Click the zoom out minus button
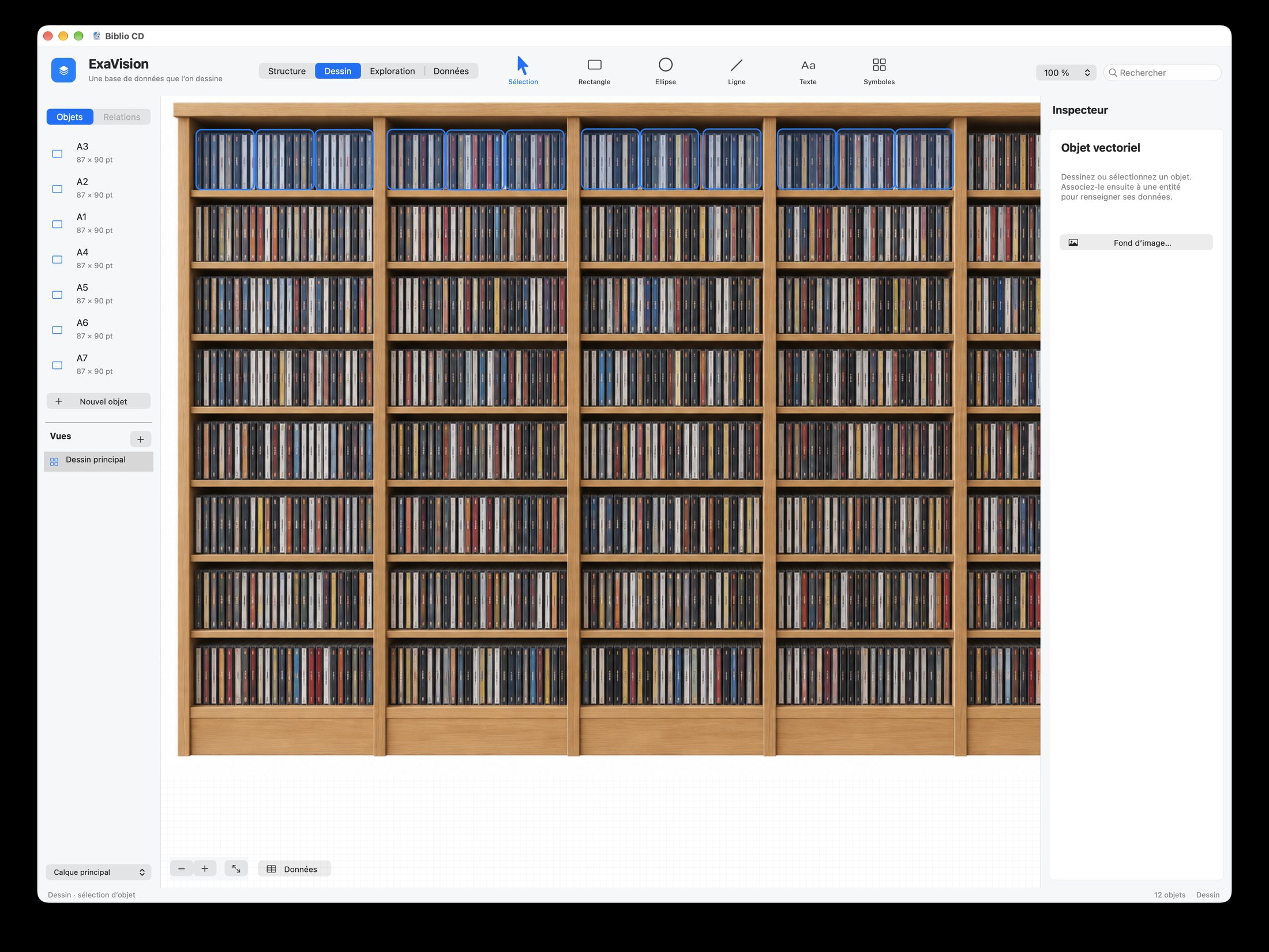This screenshot has width=1269, height=952. (182, 868)
